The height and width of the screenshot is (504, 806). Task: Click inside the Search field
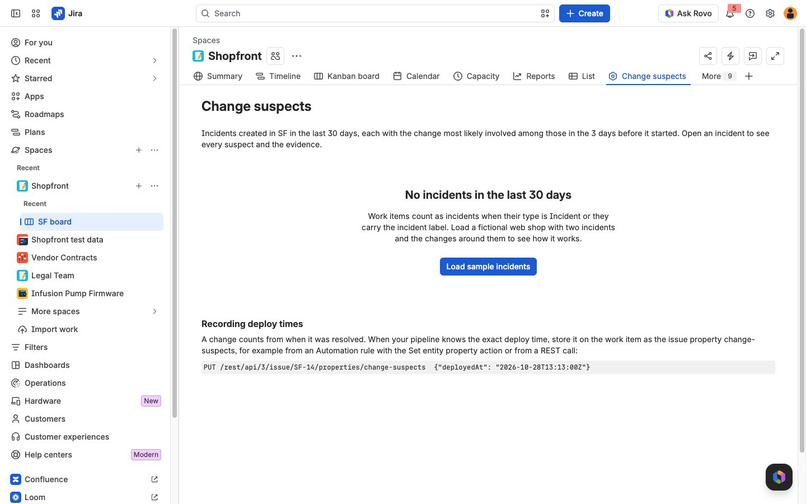tap(375, 13)
